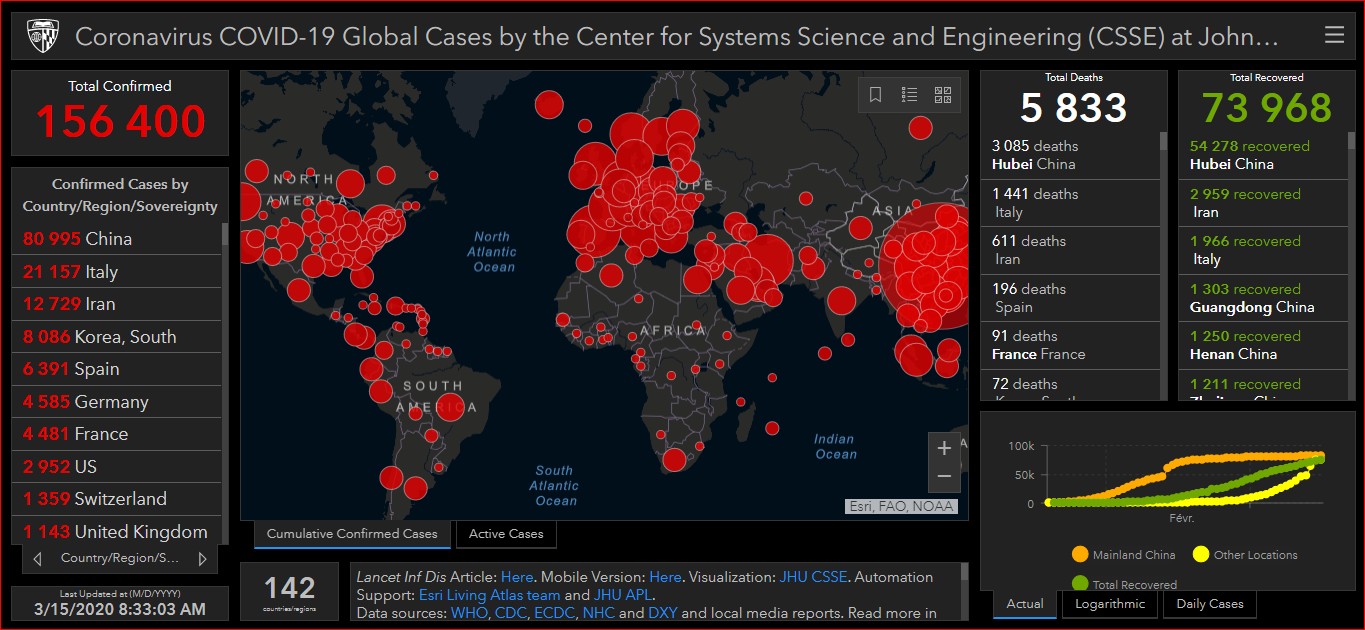
Task: Toggle Mainland China legend series
Action: point(1124,555)
